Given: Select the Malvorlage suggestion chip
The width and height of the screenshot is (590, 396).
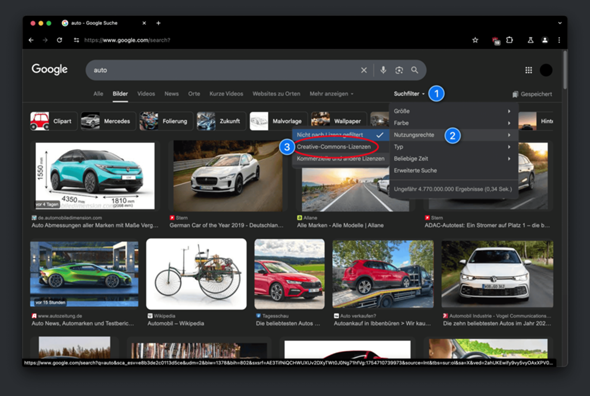Looking at the screenshot, I should click(278, 121).
